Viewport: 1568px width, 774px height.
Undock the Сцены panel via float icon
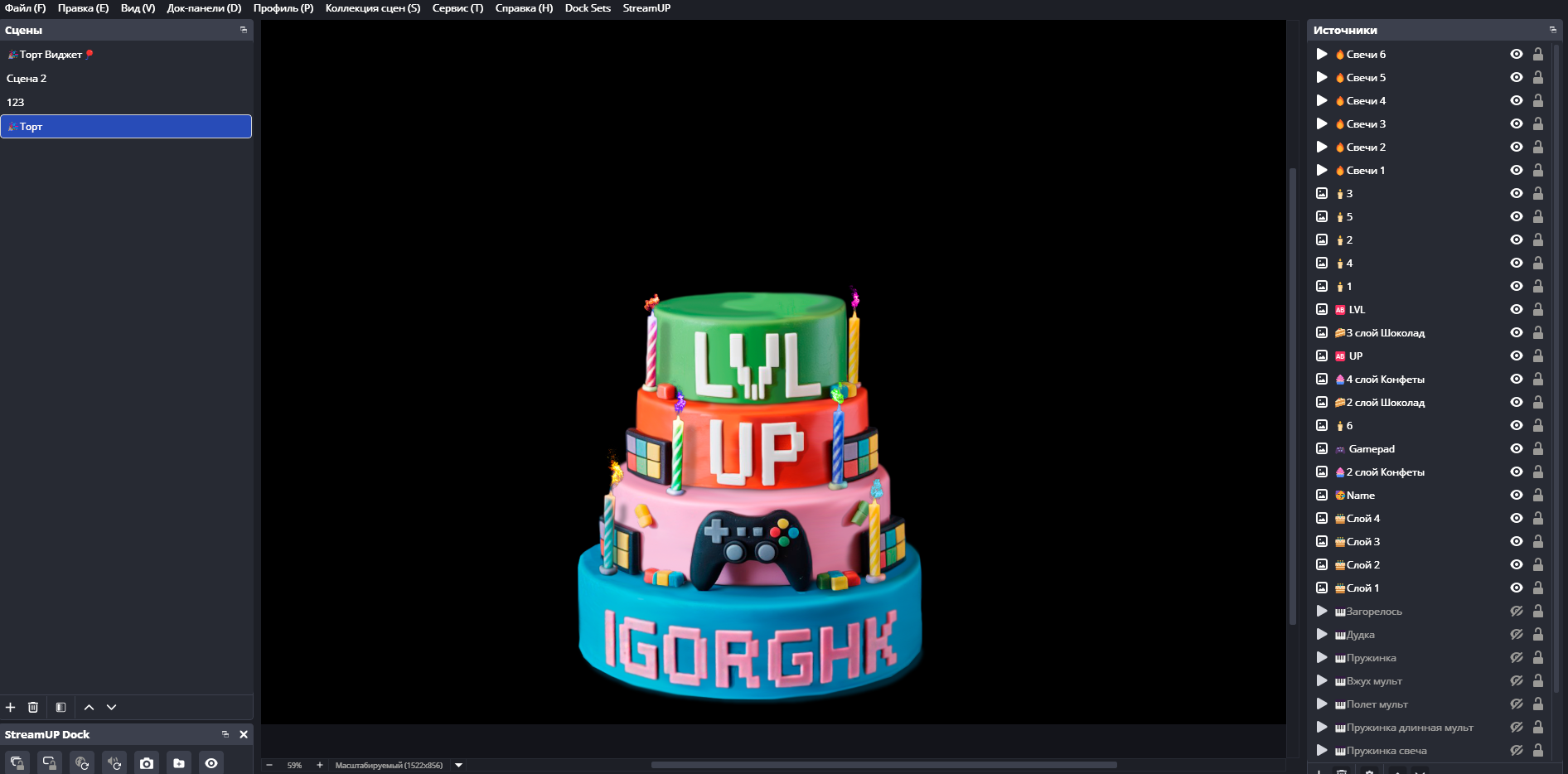[x=243, y=30]
